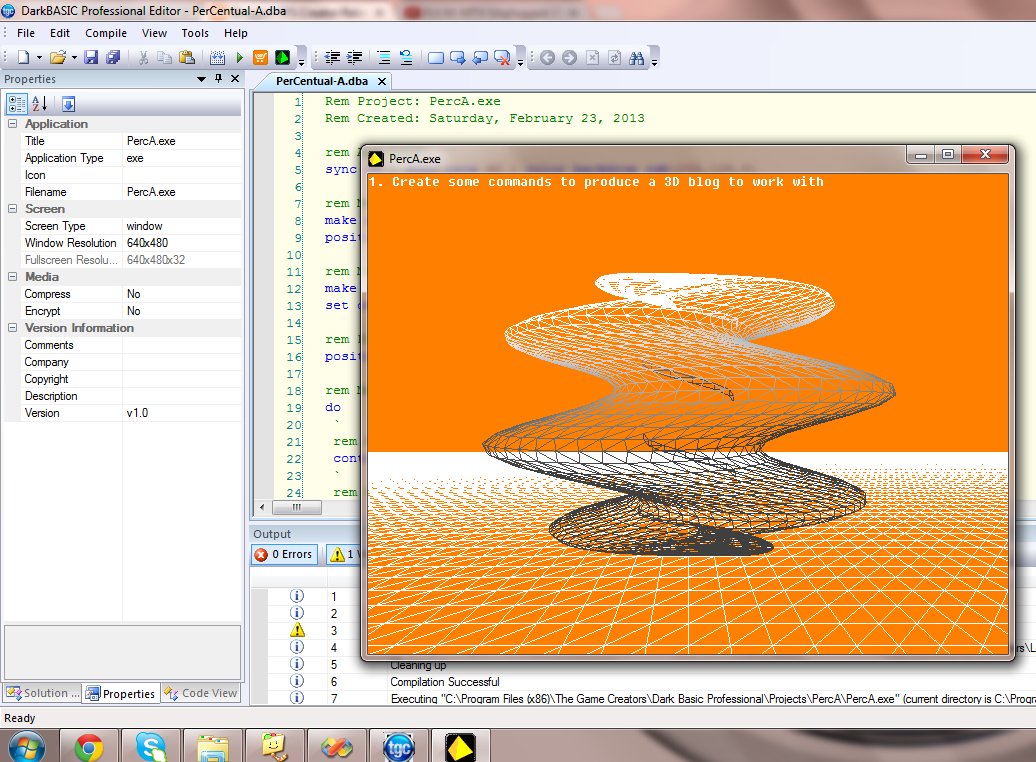Open the View menu
This screenshot has height=762, width=1036.
[x=154, y=33]
